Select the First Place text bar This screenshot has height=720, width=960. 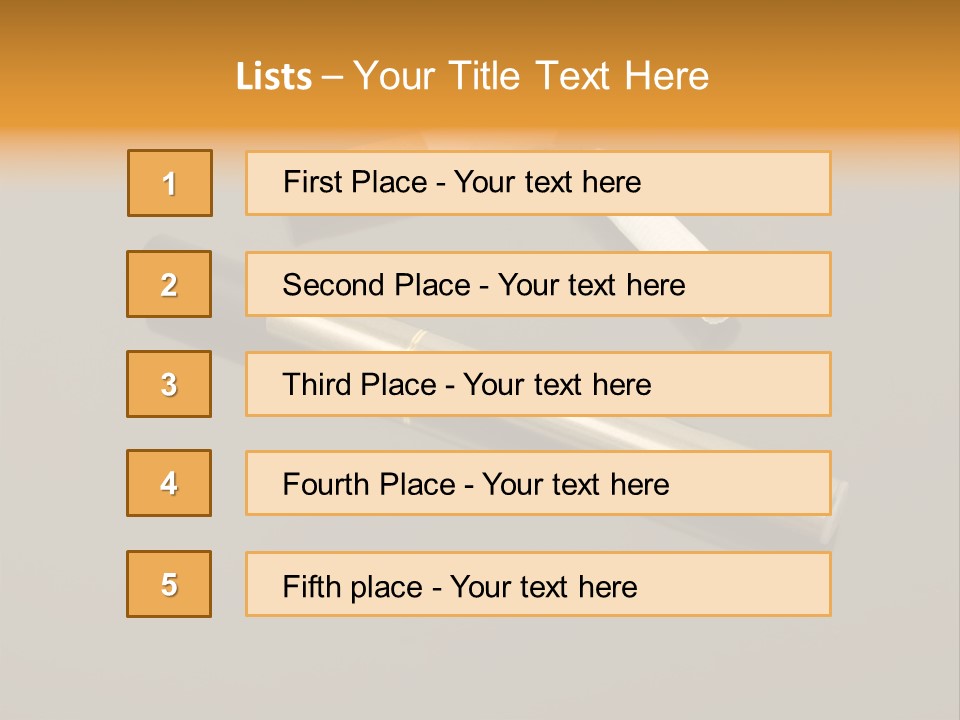point(538,183)
